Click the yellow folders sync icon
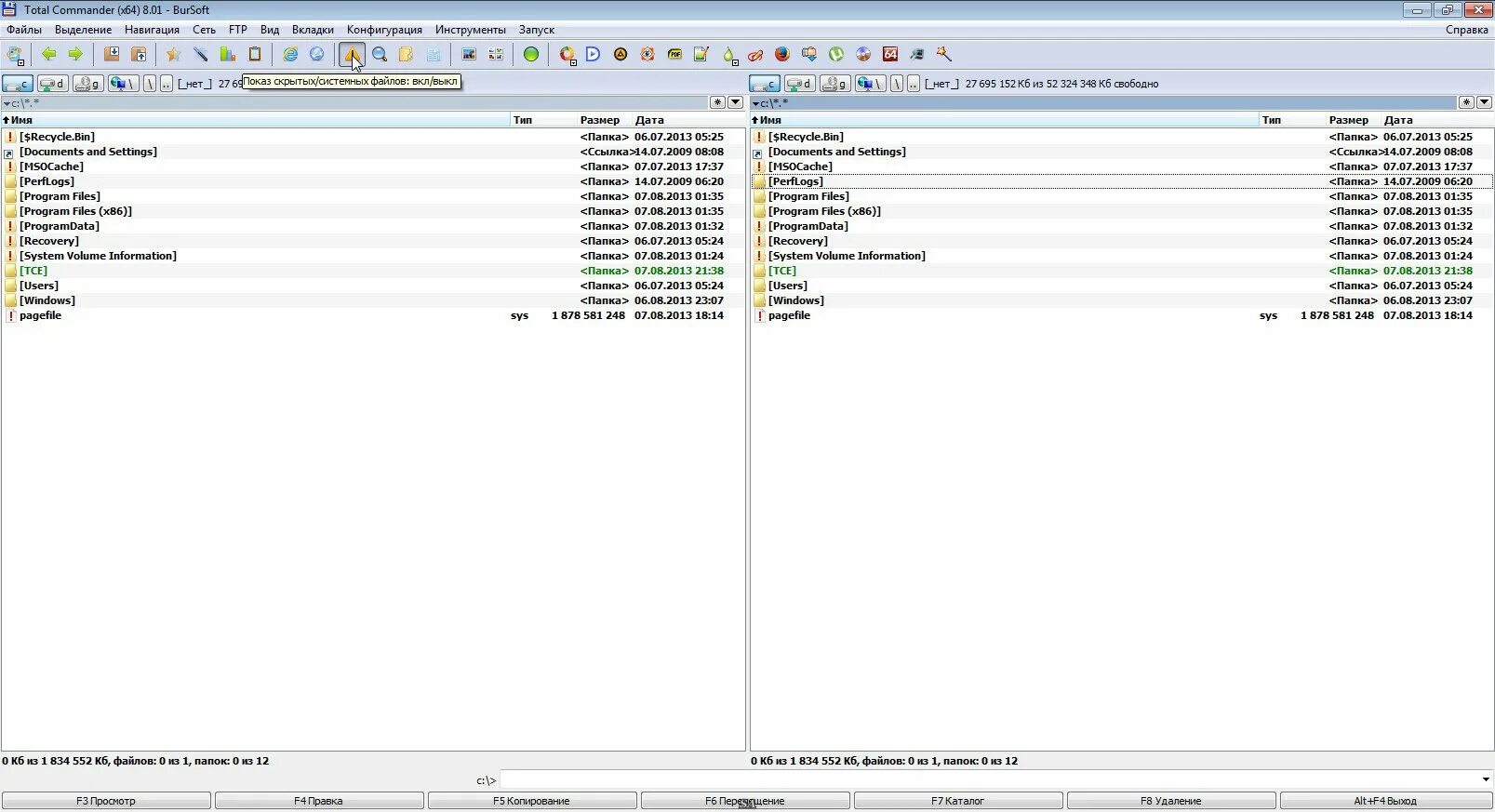 pyautogui.click(x=406, y=54)
